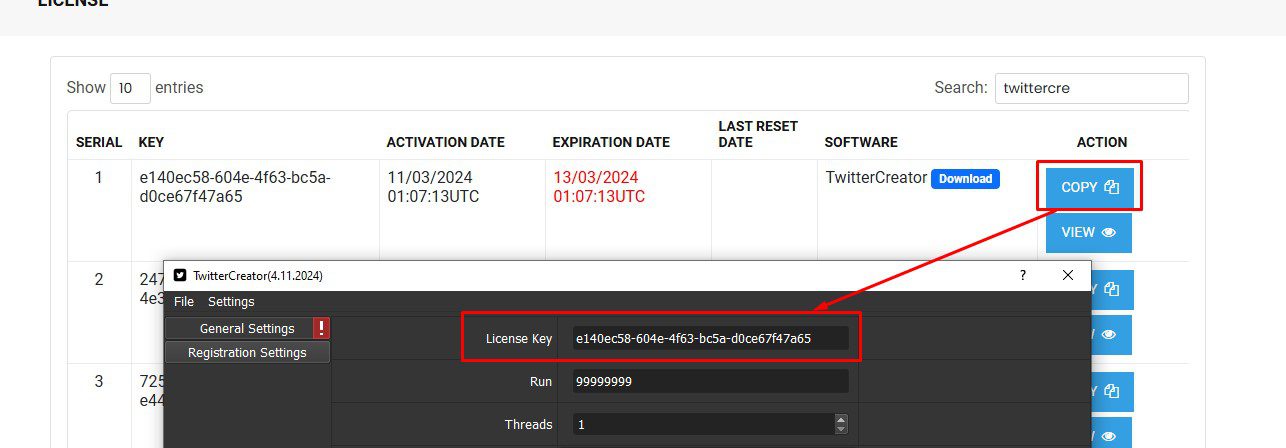Click the red warning icon beside General Settings

[x=321, y=328]
